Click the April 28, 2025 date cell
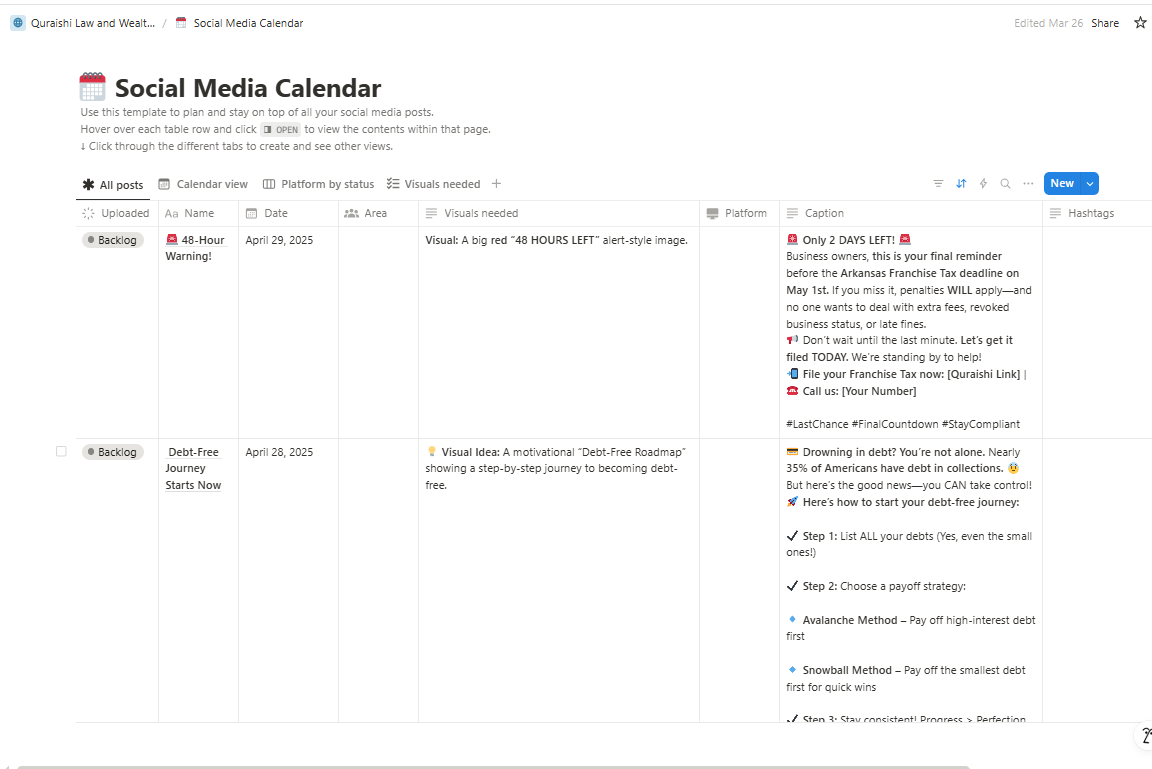The height and width of the screenshot is (769, 1152). [288, 580]
